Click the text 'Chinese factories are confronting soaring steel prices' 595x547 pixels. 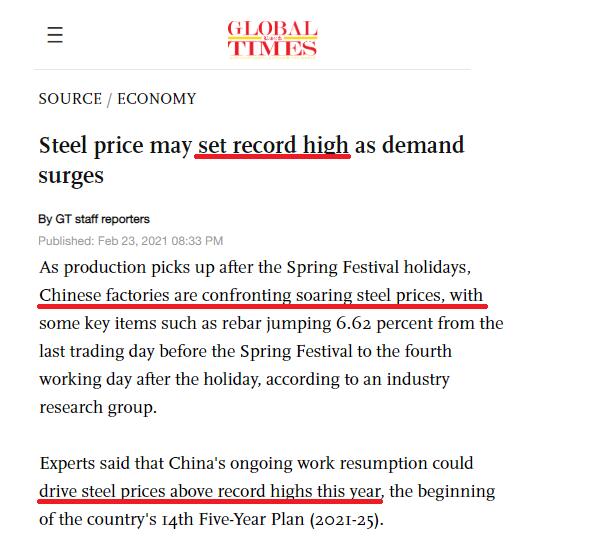click(x=240, y=295)
